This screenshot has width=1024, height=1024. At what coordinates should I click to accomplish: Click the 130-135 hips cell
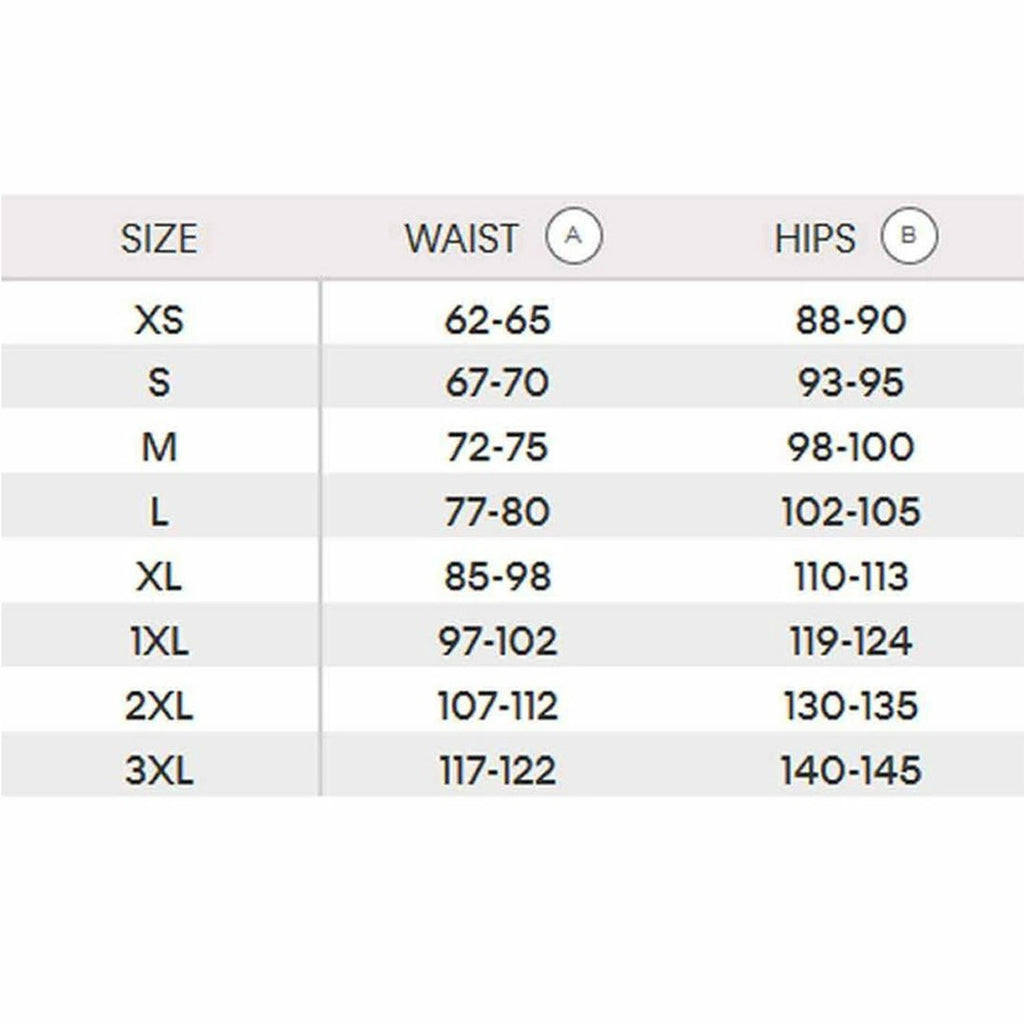pos(850,706)
